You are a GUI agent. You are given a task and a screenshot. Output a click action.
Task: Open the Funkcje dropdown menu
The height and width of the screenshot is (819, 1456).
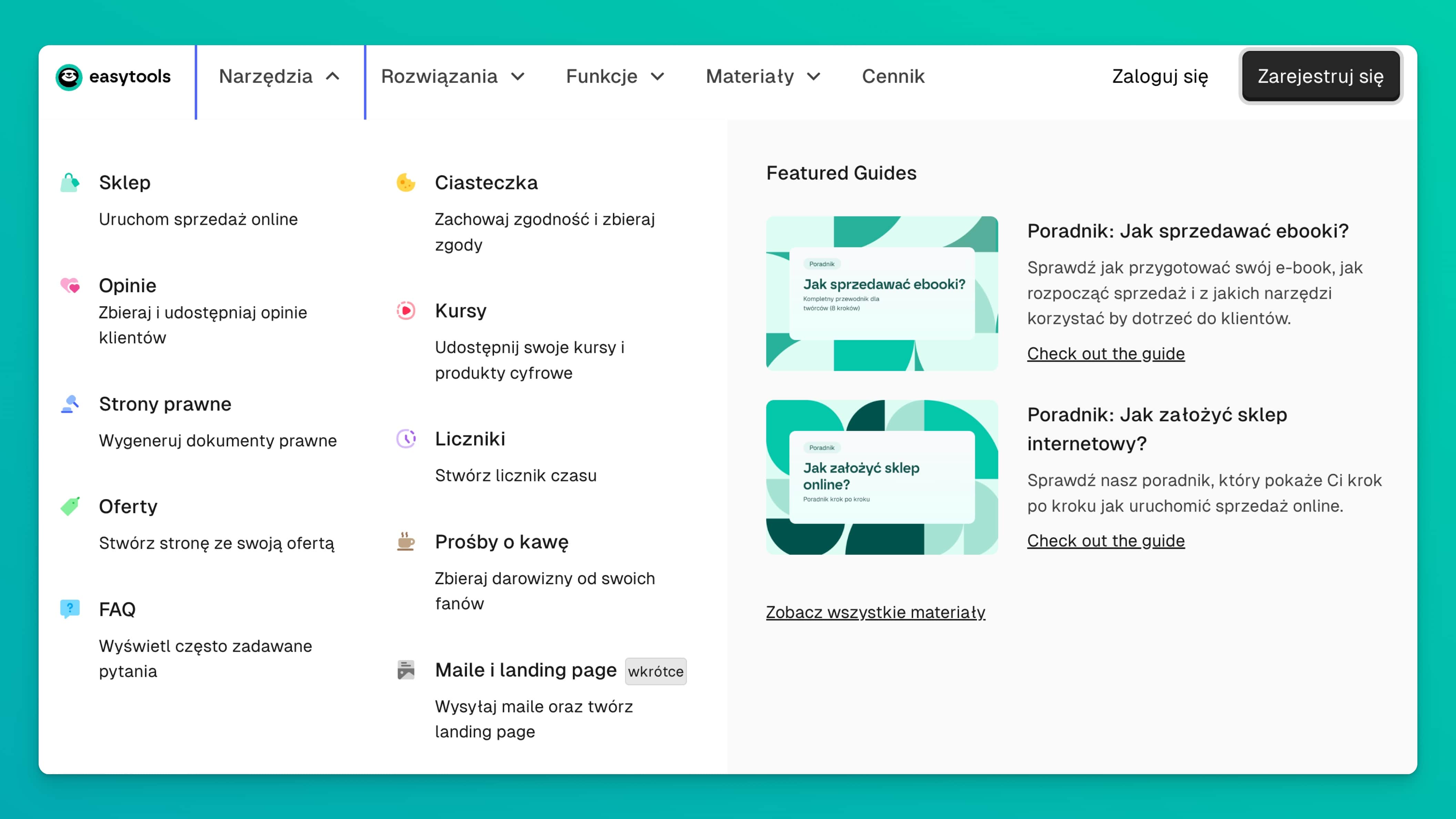coord(614,76)
